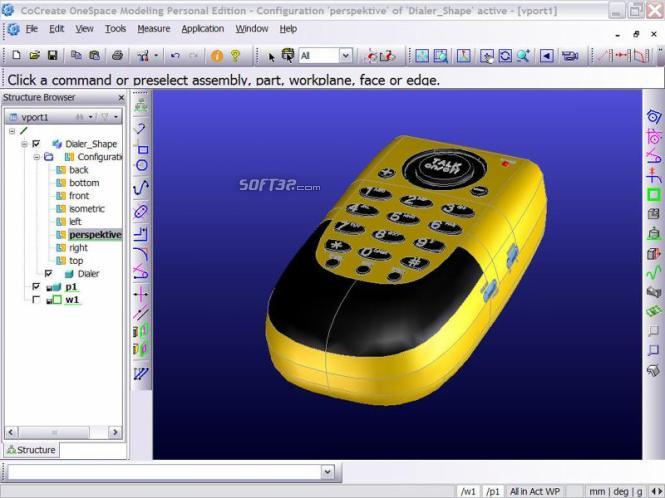665x498 pixels.
Task: Open the Measure menu
Action: (x=153, y=29)
